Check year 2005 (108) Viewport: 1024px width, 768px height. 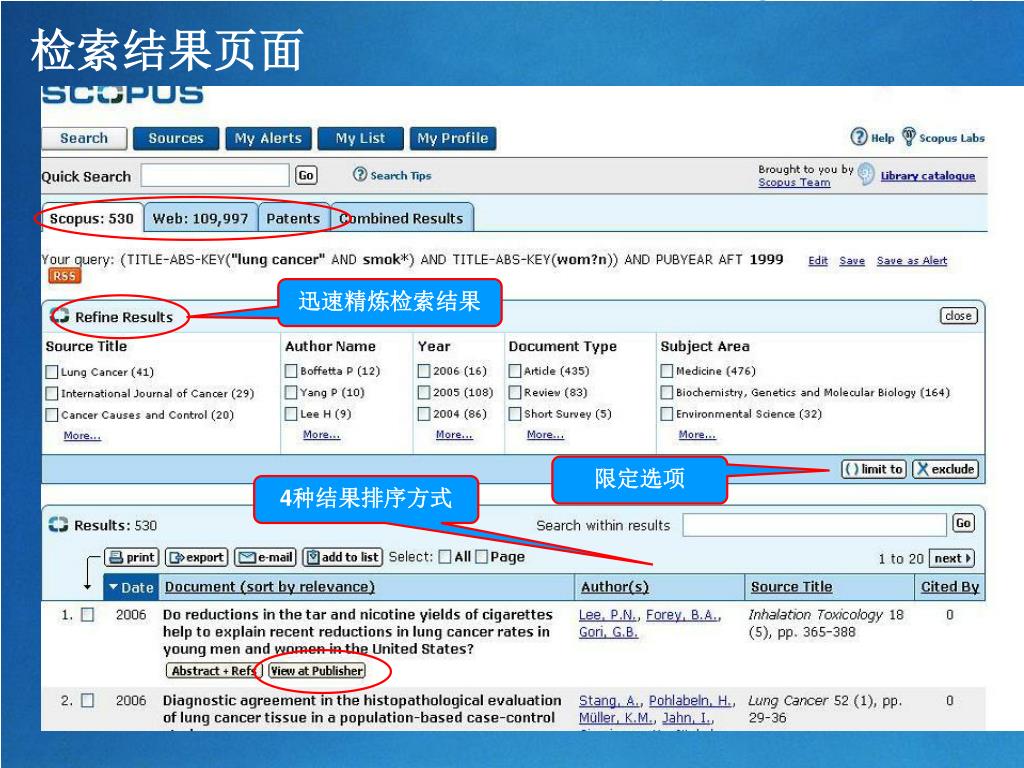(x=424, y=392)
